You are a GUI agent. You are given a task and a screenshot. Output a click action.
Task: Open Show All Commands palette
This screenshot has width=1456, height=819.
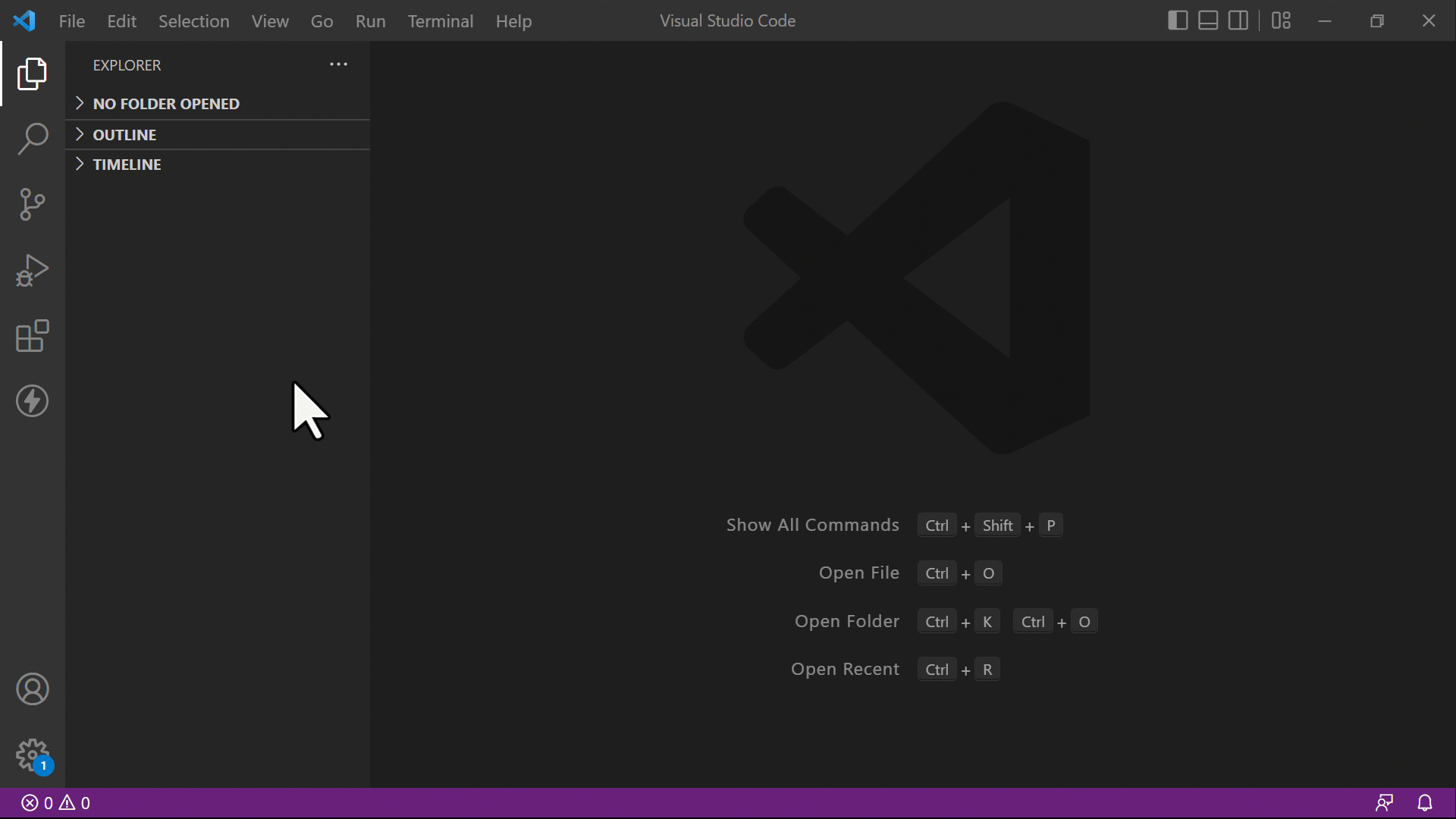(x=813, y=524)
